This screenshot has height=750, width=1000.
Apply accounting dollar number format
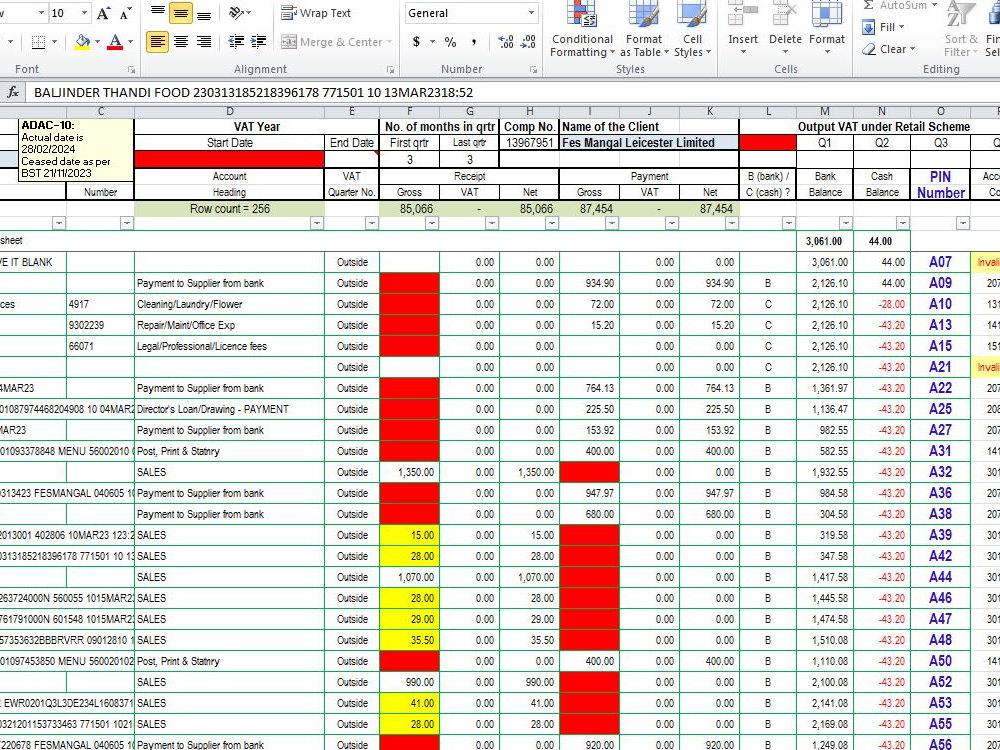pos(416,42)
